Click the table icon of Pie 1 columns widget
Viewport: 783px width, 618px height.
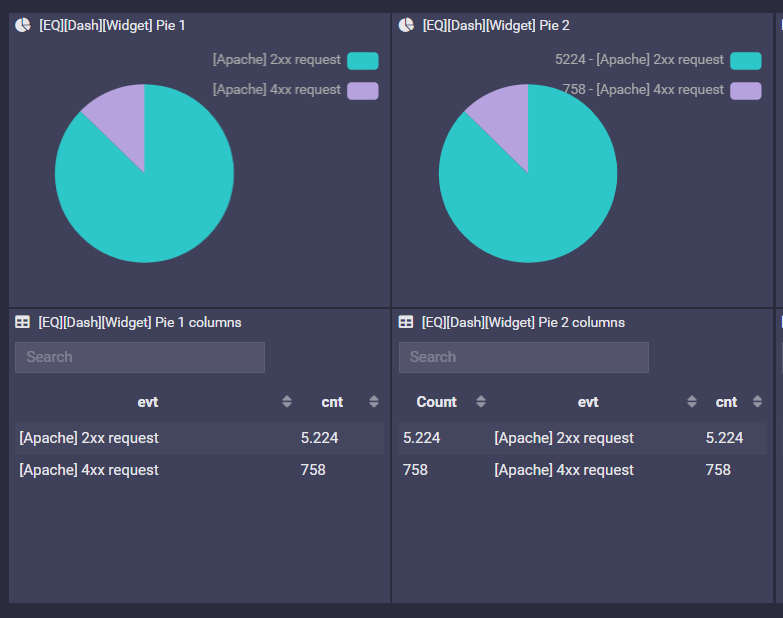coord(22,322)
